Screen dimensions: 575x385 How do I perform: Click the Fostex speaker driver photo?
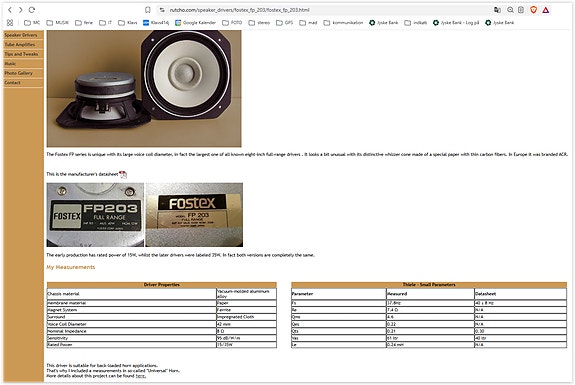[144, 88]
